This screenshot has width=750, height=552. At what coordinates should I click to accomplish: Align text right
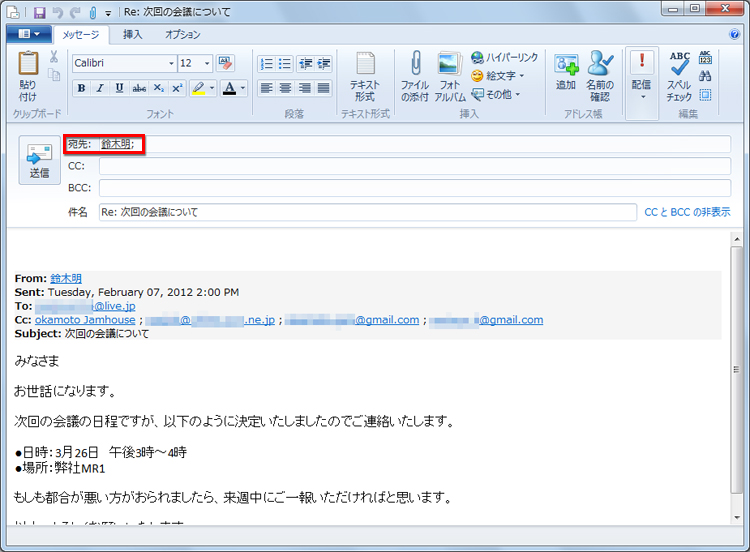coord(304,88)
